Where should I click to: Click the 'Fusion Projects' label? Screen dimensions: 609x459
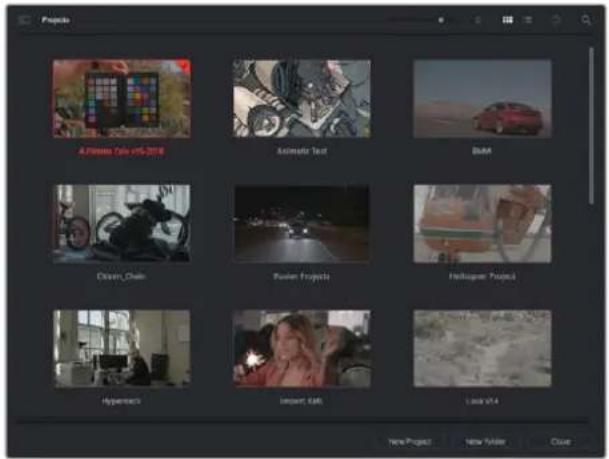point(302,276)
